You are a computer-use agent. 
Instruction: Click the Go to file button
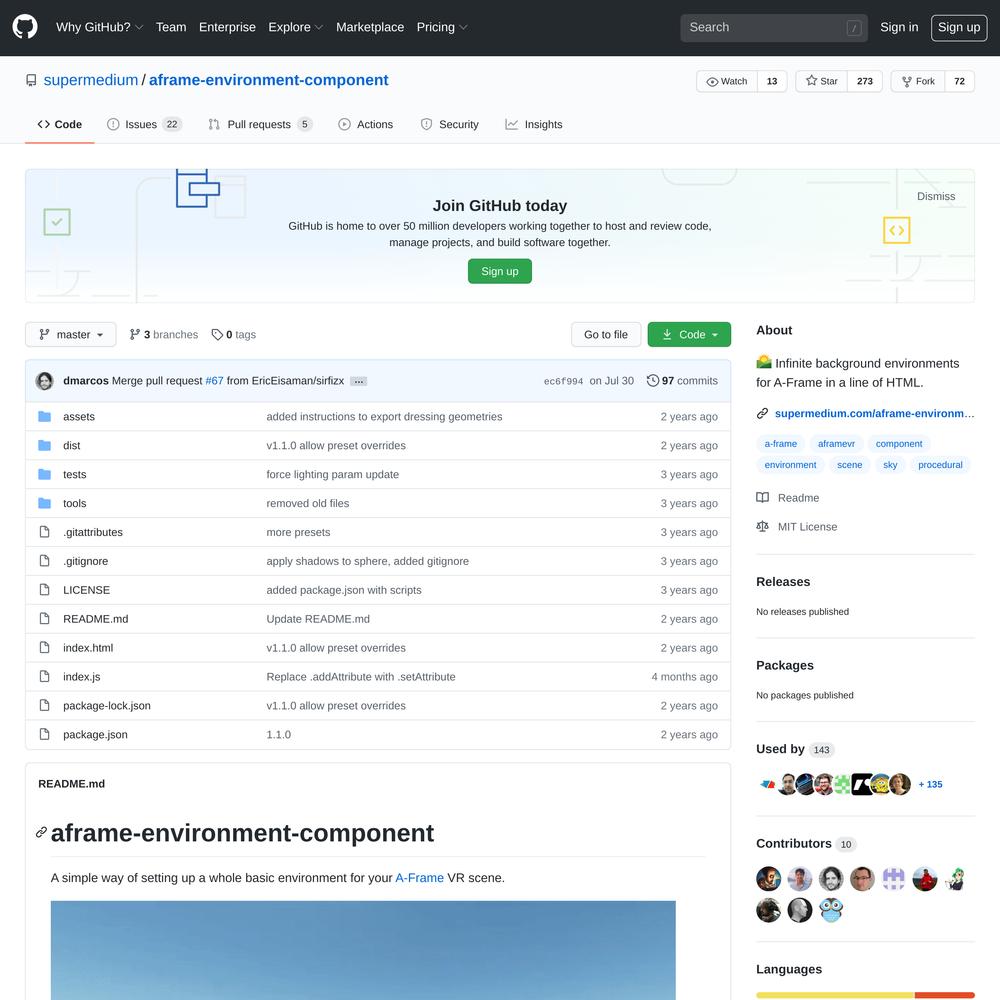pos(606,335)
